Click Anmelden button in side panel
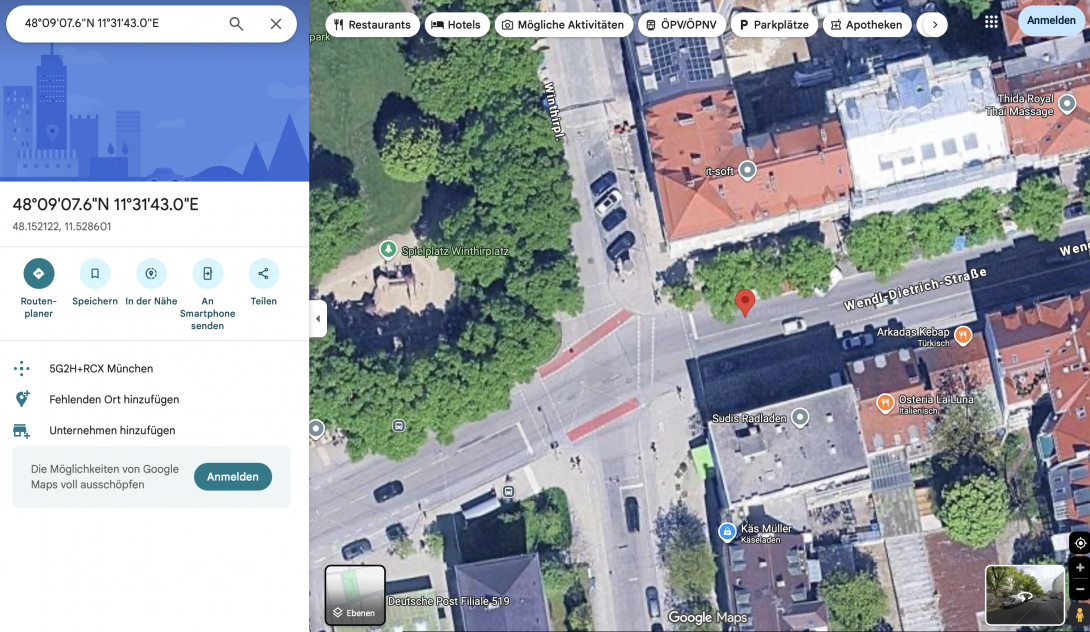The image size is (1090, 632). (x=233, y=477)
